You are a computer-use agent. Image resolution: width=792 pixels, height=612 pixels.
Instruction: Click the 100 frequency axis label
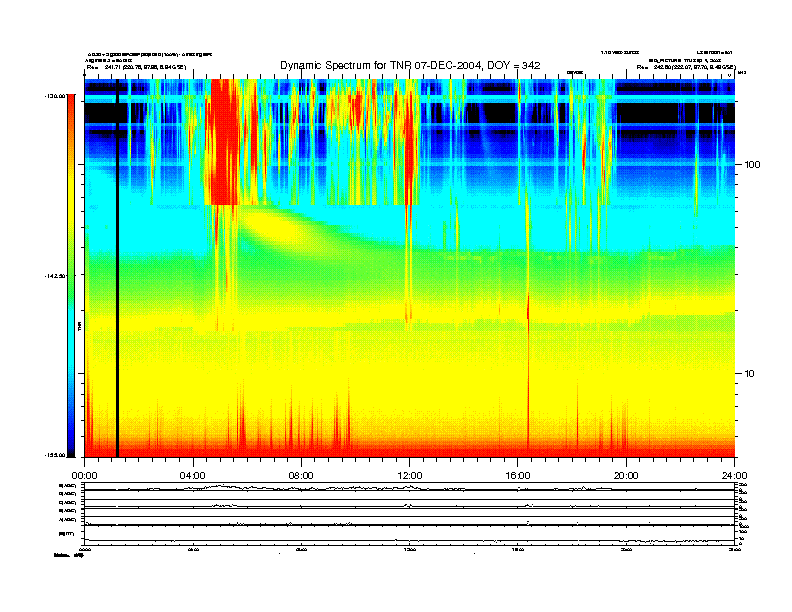[752, 165]
